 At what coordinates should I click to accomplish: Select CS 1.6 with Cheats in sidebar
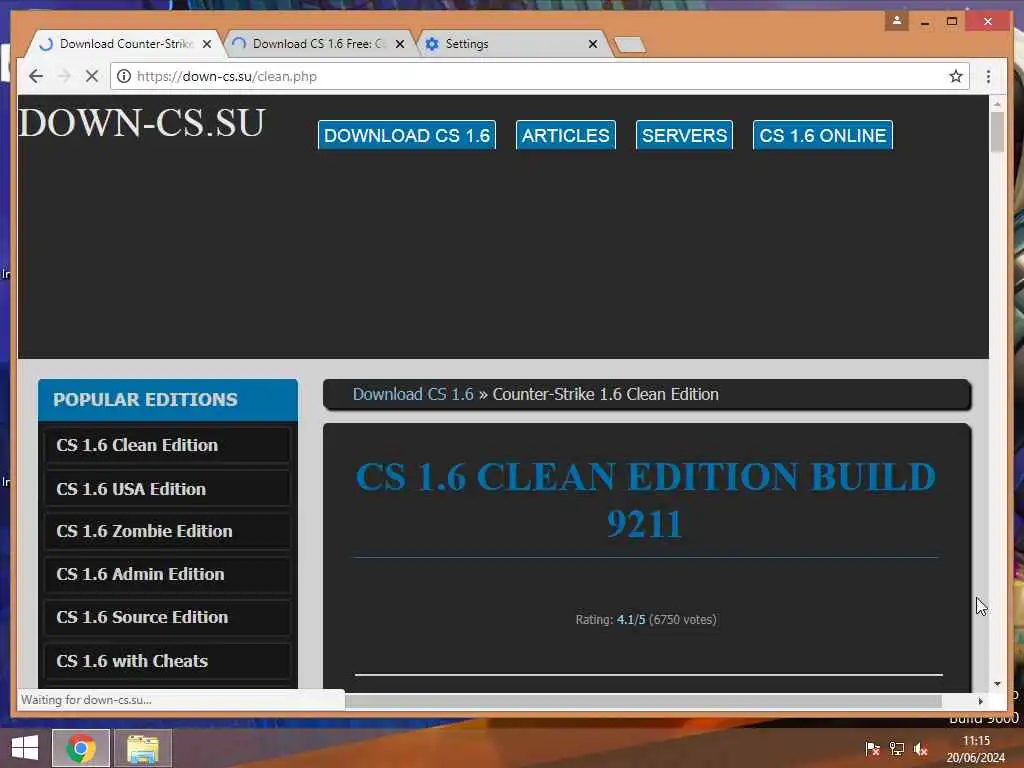(x=167, y=661)
